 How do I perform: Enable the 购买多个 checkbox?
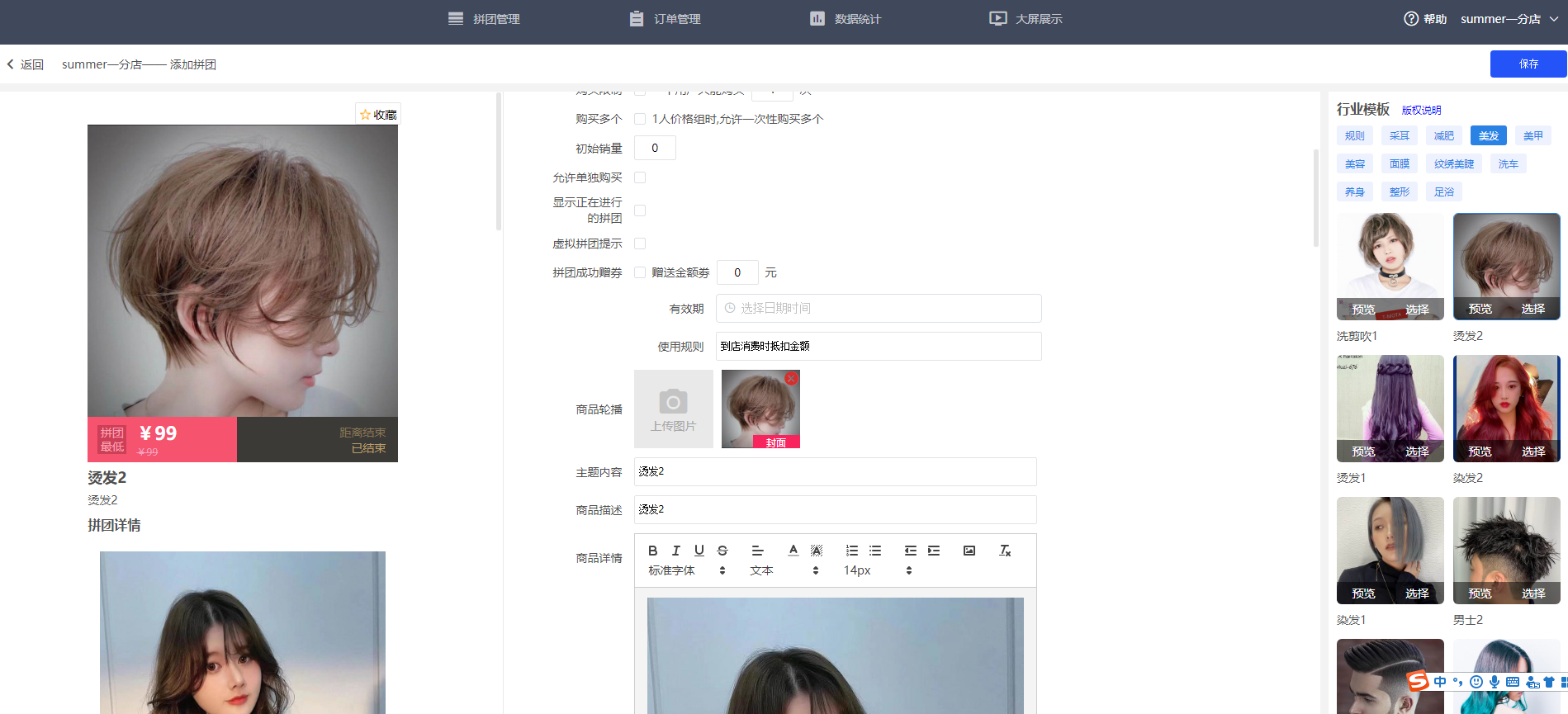pos(640,119)
